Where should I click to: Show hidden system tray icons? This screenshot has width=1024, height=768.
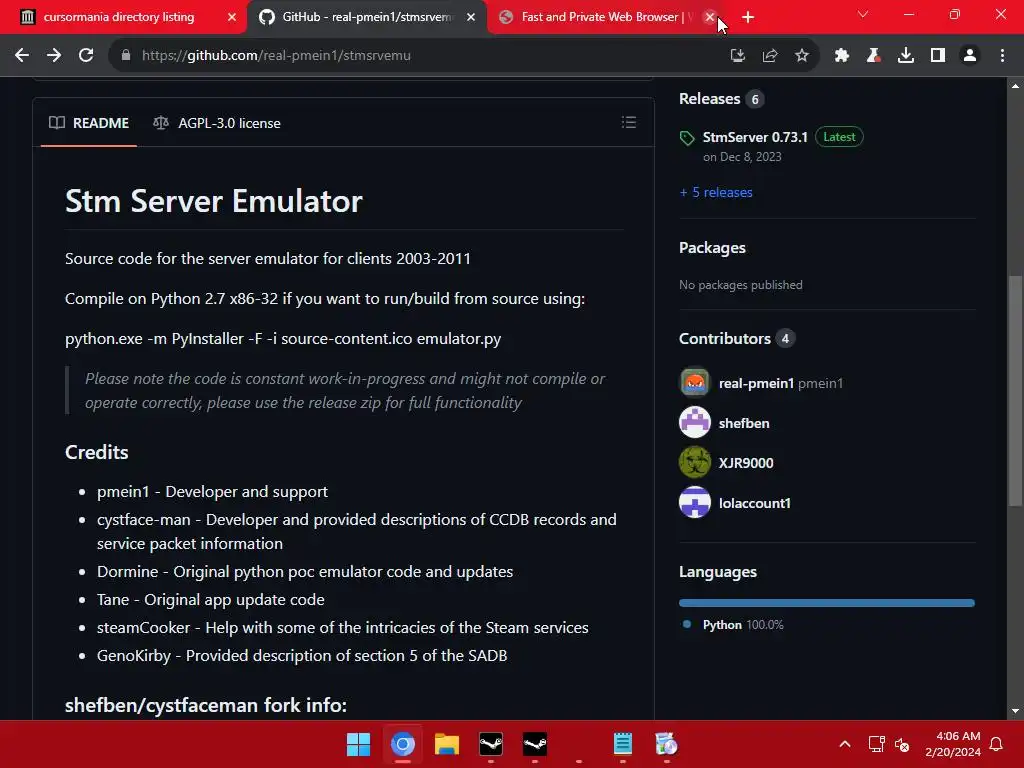coord(844,744)
